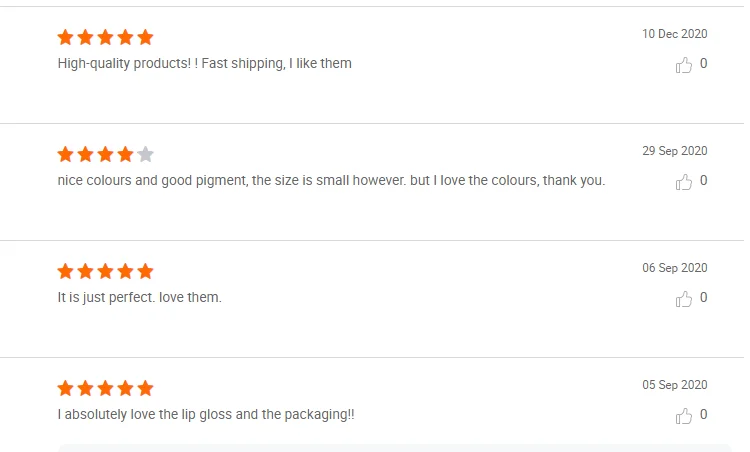This screenshot has height=452, width=750.
Task: Click the 'nice colours and good pigment' review text
Action: [331, 181]
